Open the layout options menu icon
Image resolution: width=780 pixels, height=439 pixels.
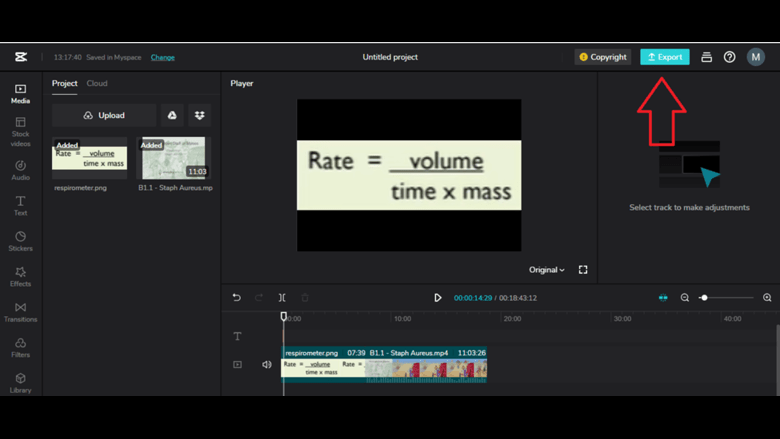706,57
